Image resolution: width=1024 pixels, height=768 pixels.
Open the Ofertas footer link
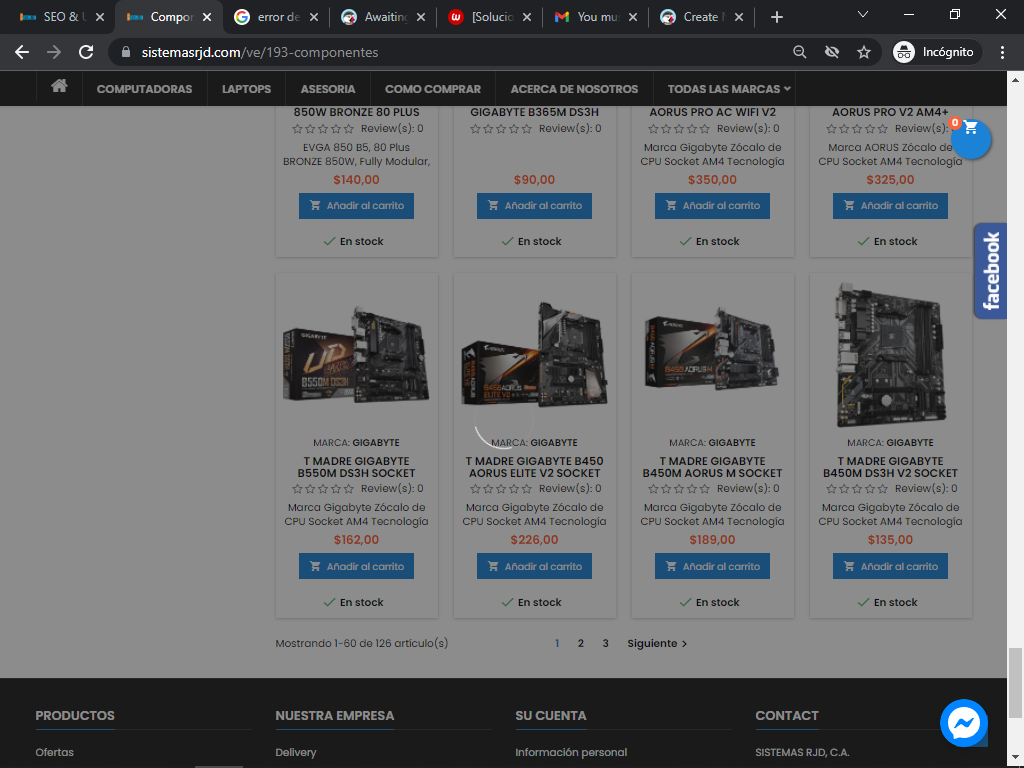(55, 752)
